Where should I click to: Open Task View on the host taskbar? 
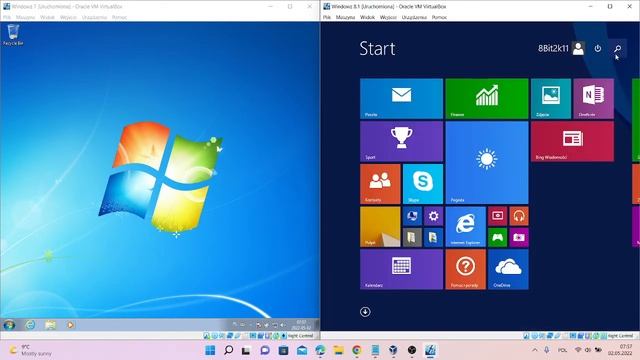[246, 350]
